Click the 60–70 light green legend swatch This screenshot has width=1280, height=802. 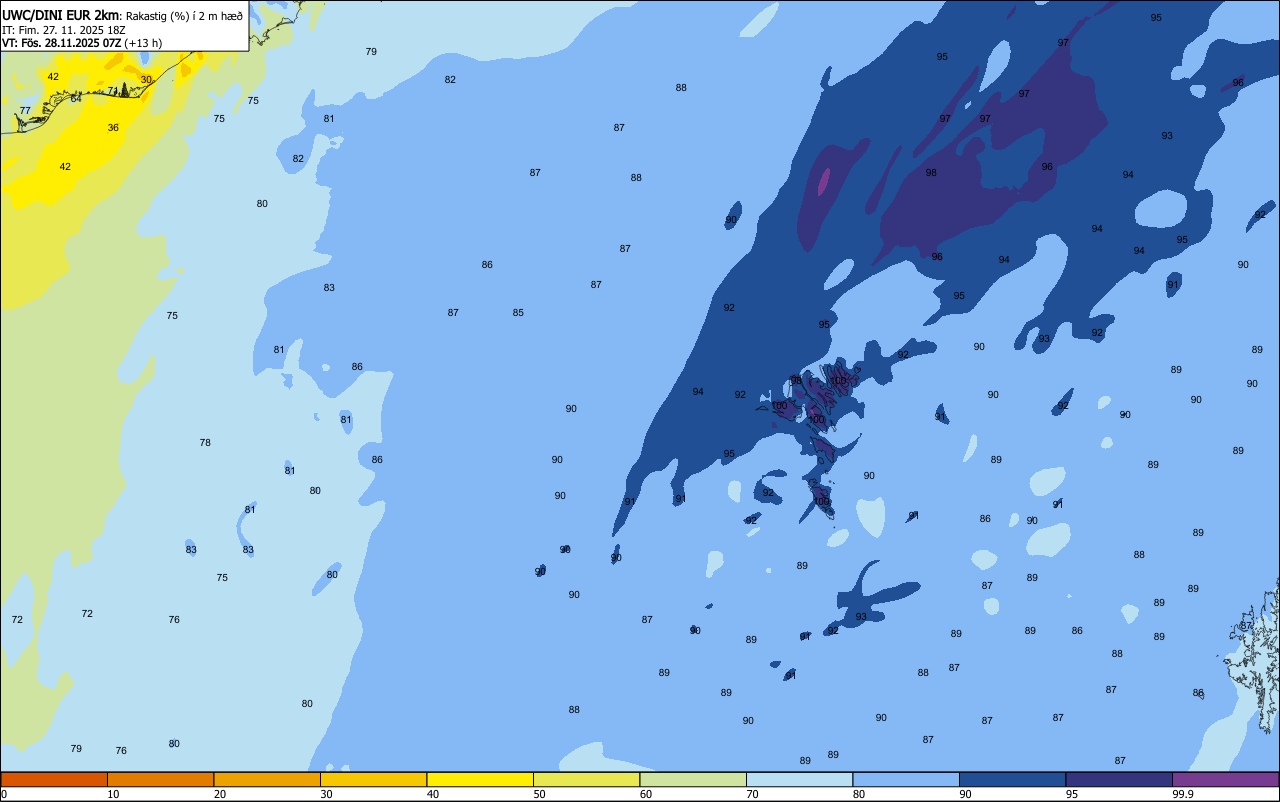pos(693,779)
